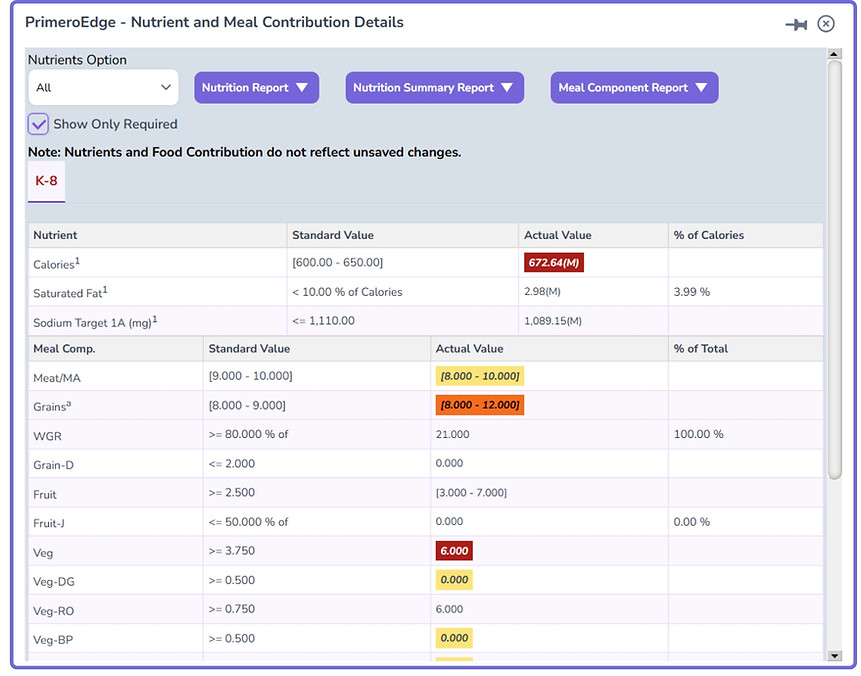
Task: Click the scrollbar down arrow
Action: pos(834,656)
